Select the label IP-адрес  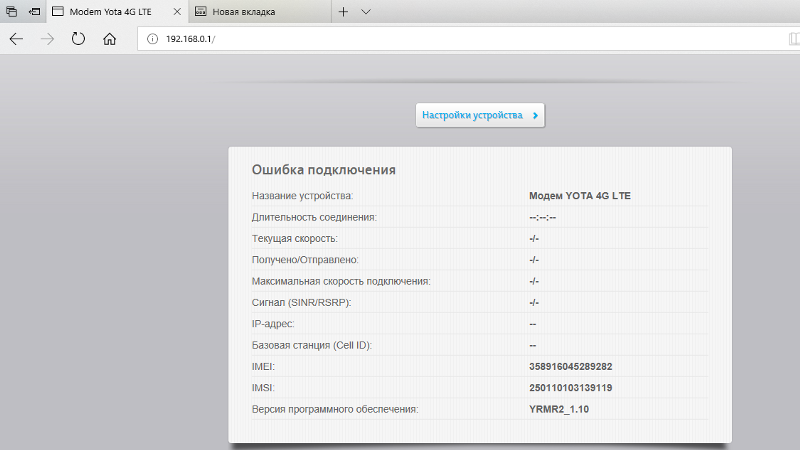coord(272,324)
